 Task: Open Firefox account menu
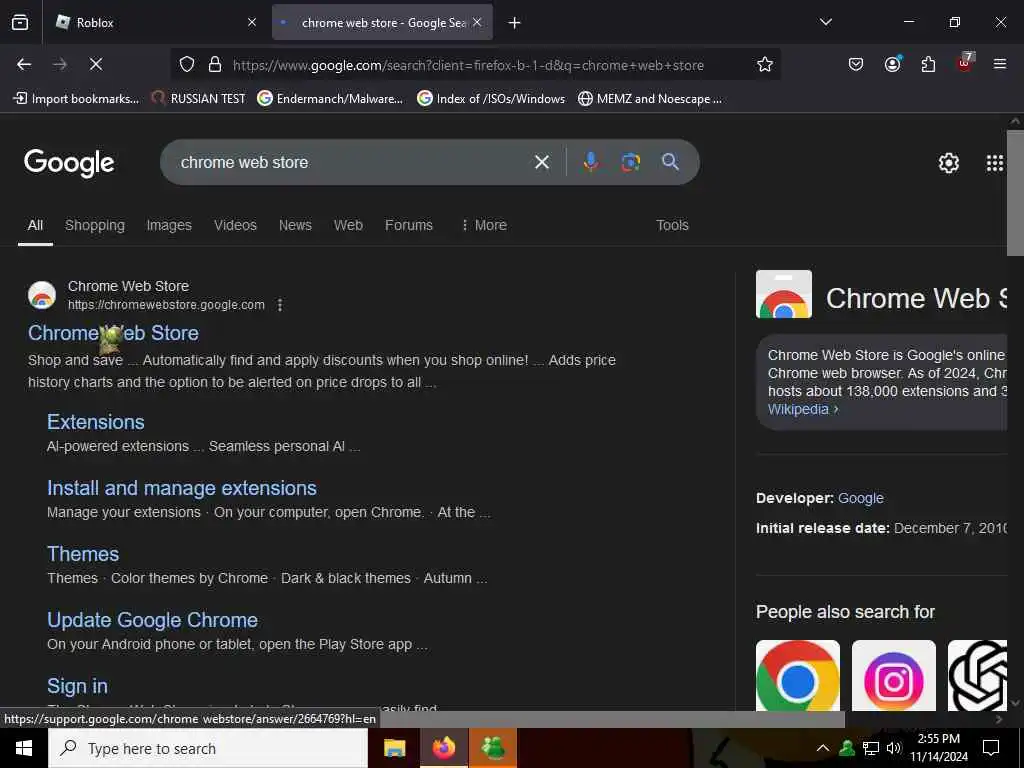[893, 64]
